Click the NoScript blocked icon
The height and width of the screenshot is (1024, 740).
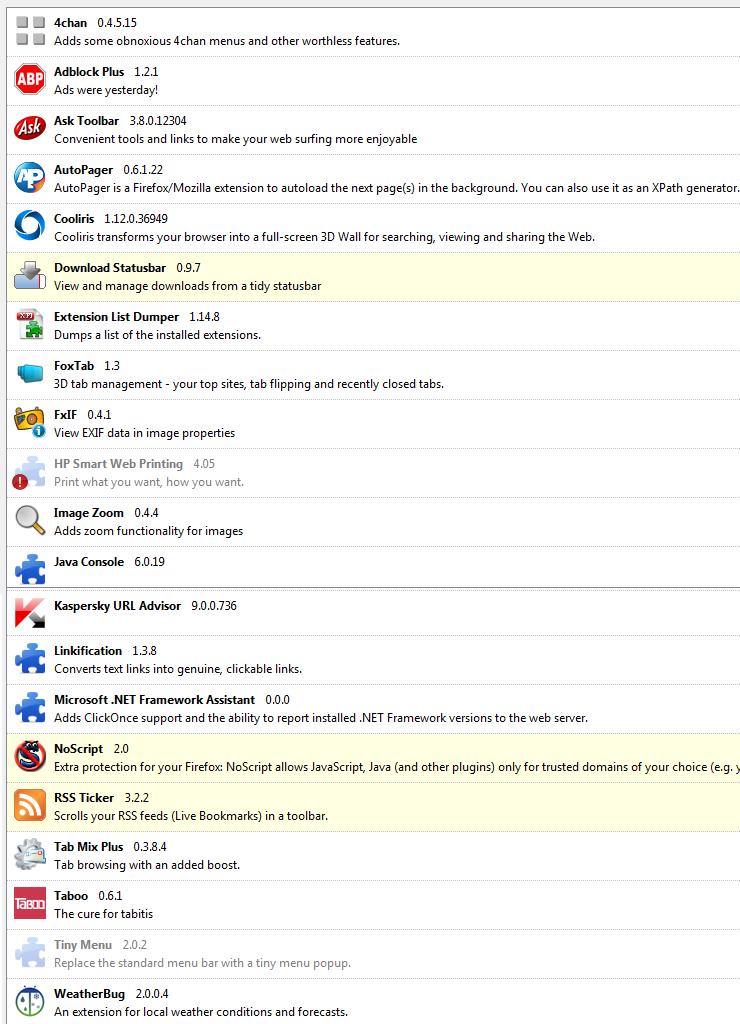click(30, 756)
